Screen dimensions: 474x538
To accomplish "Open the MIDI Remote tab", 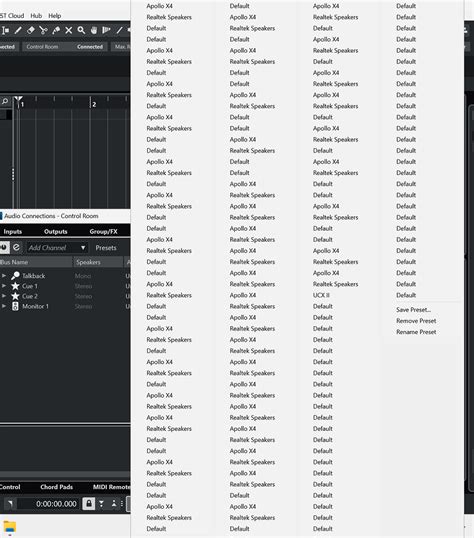I will tap(112, 487).
